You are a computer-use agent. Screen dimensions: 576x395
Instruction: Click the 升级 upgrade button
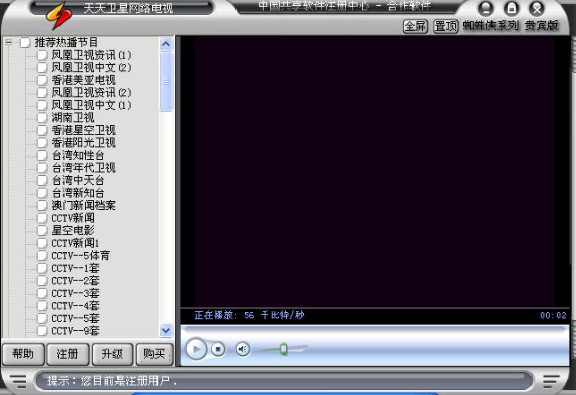coord(112,354)
